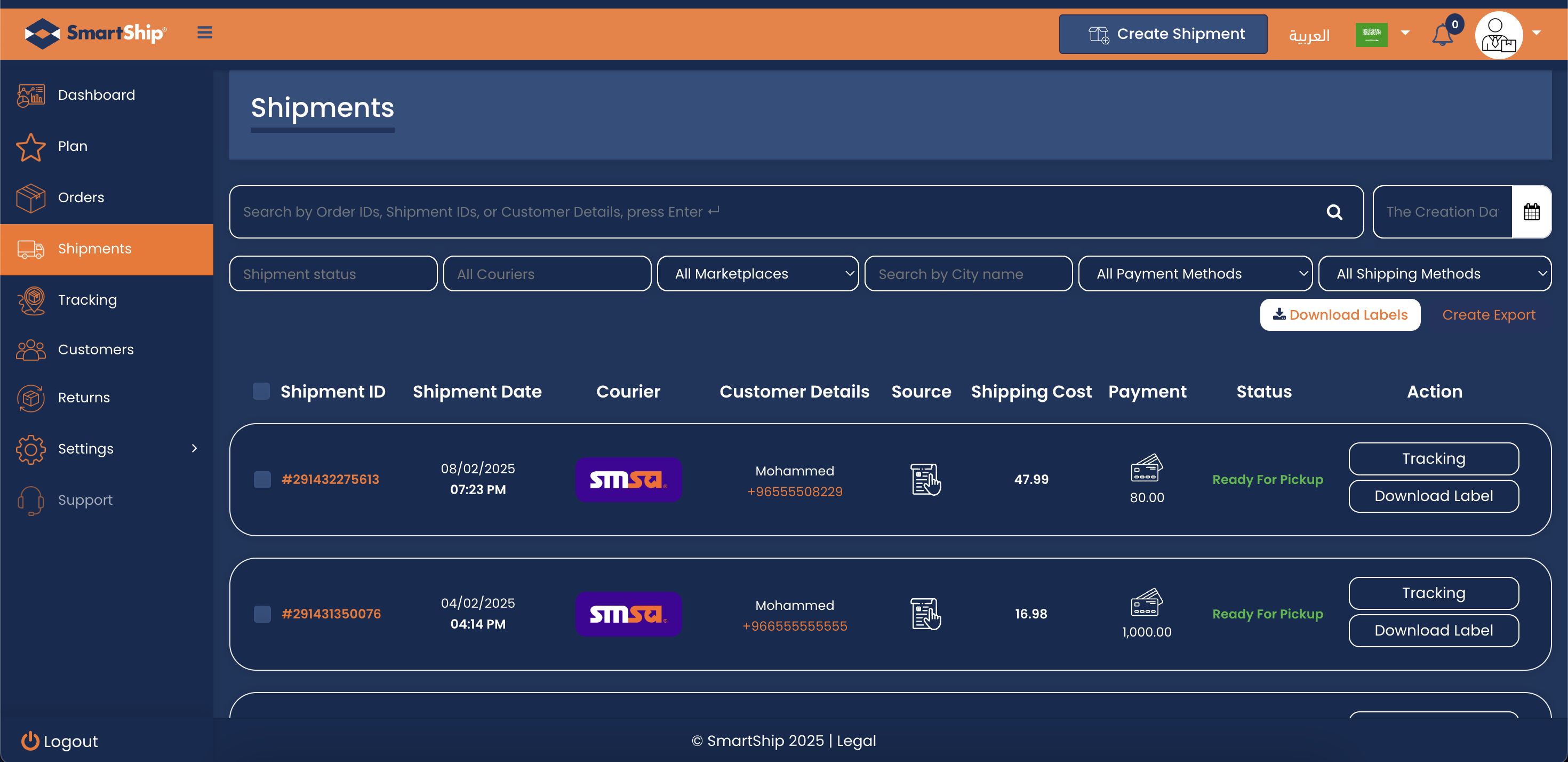This screenshot has height=762, width=1568.
Task: Click the Plan star icon
Action: point(30,146)
